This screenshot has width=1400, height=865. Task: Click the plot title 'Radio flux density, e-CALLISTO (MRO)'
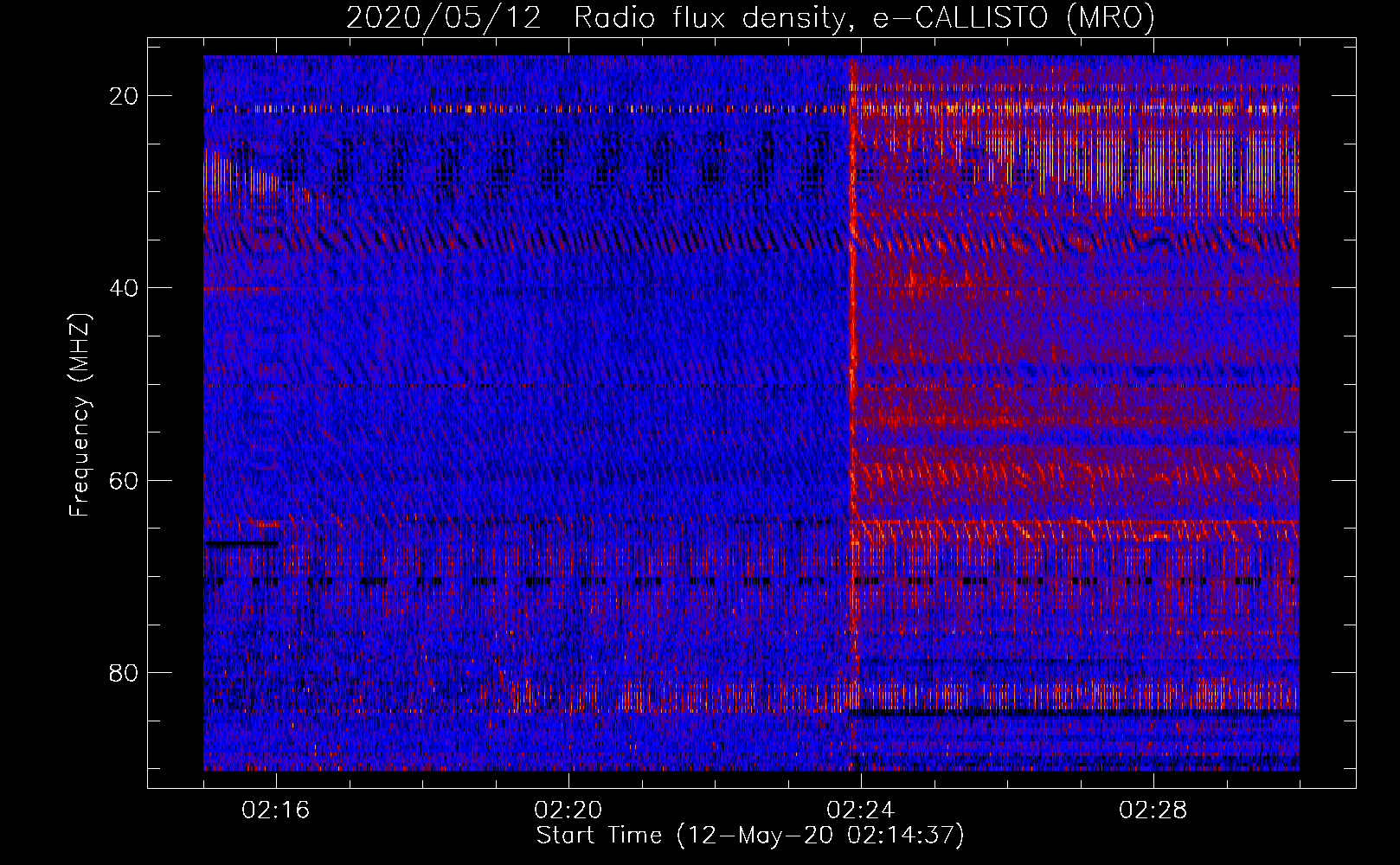pos(864,18)
